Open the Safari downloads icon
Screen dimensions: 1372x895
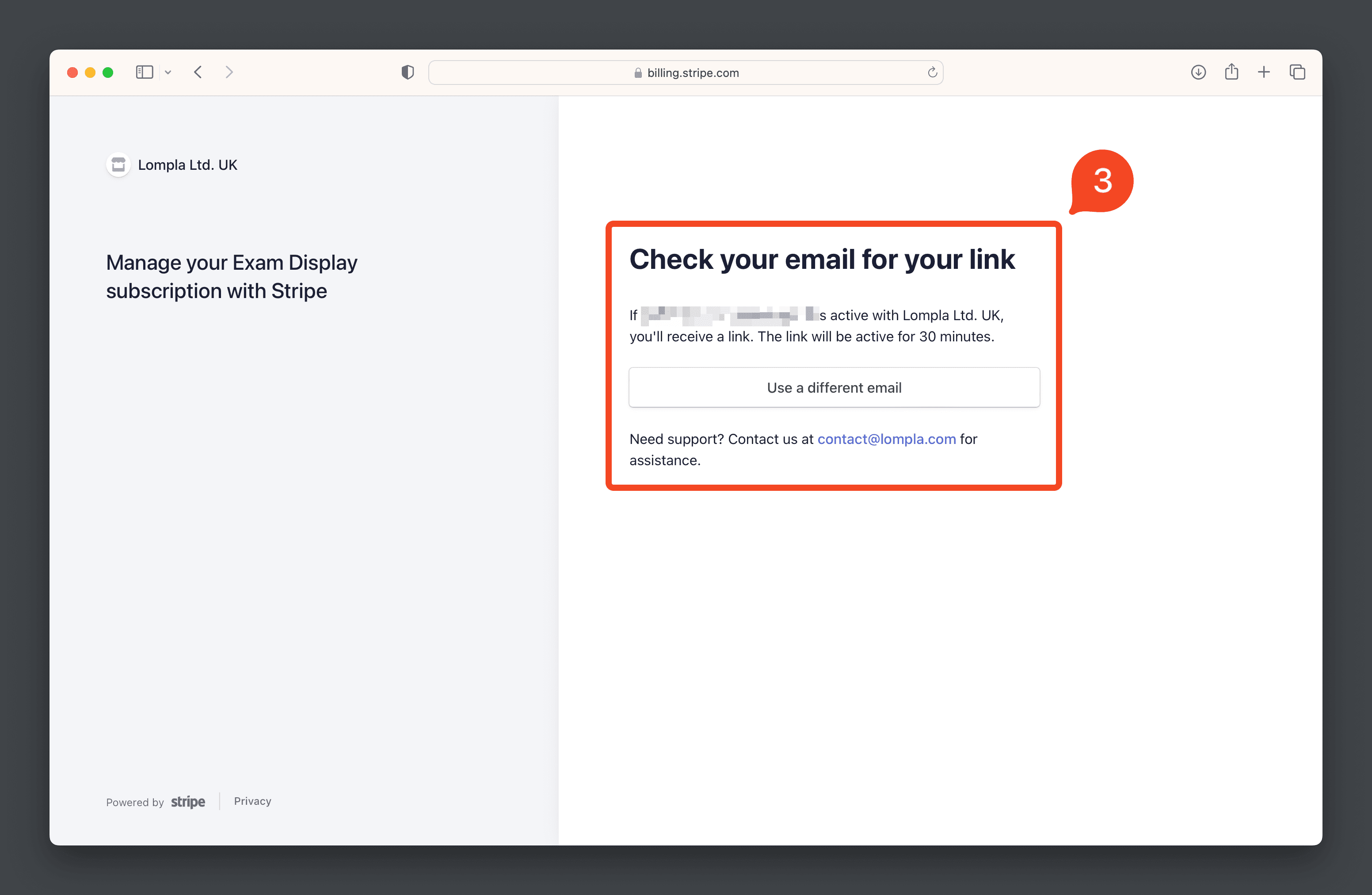coord(1198,72)
